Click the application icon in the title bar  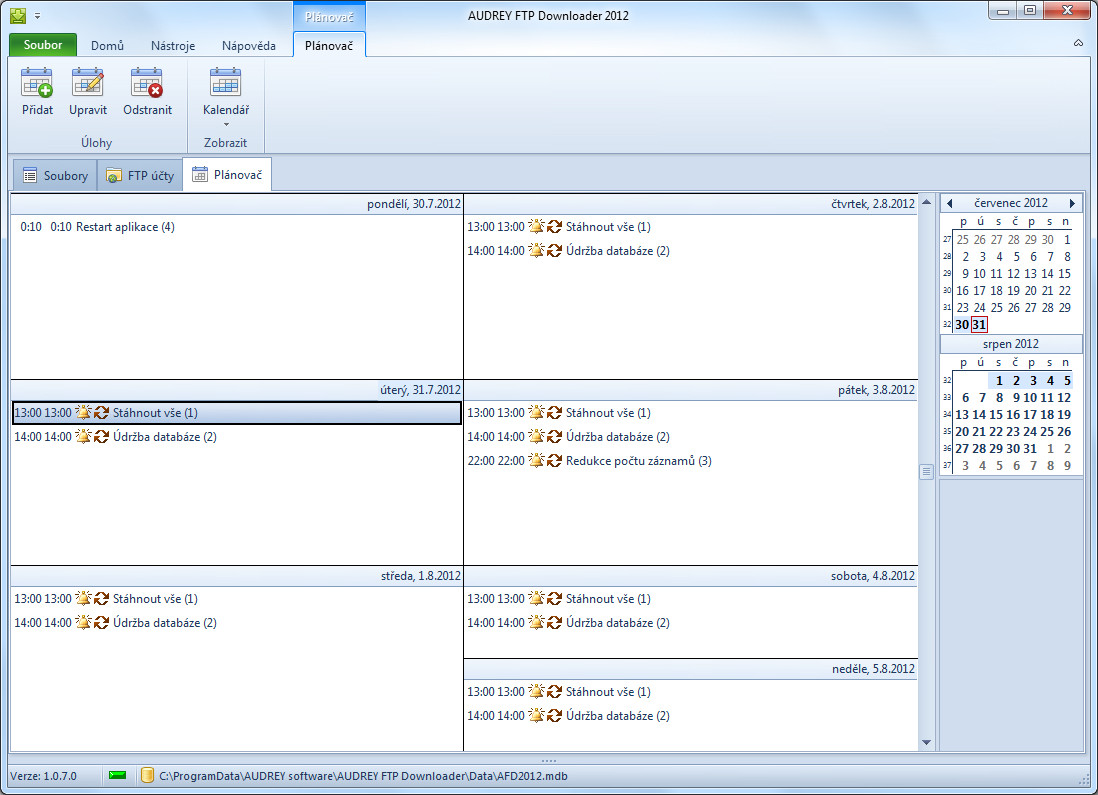pos(18,15)
